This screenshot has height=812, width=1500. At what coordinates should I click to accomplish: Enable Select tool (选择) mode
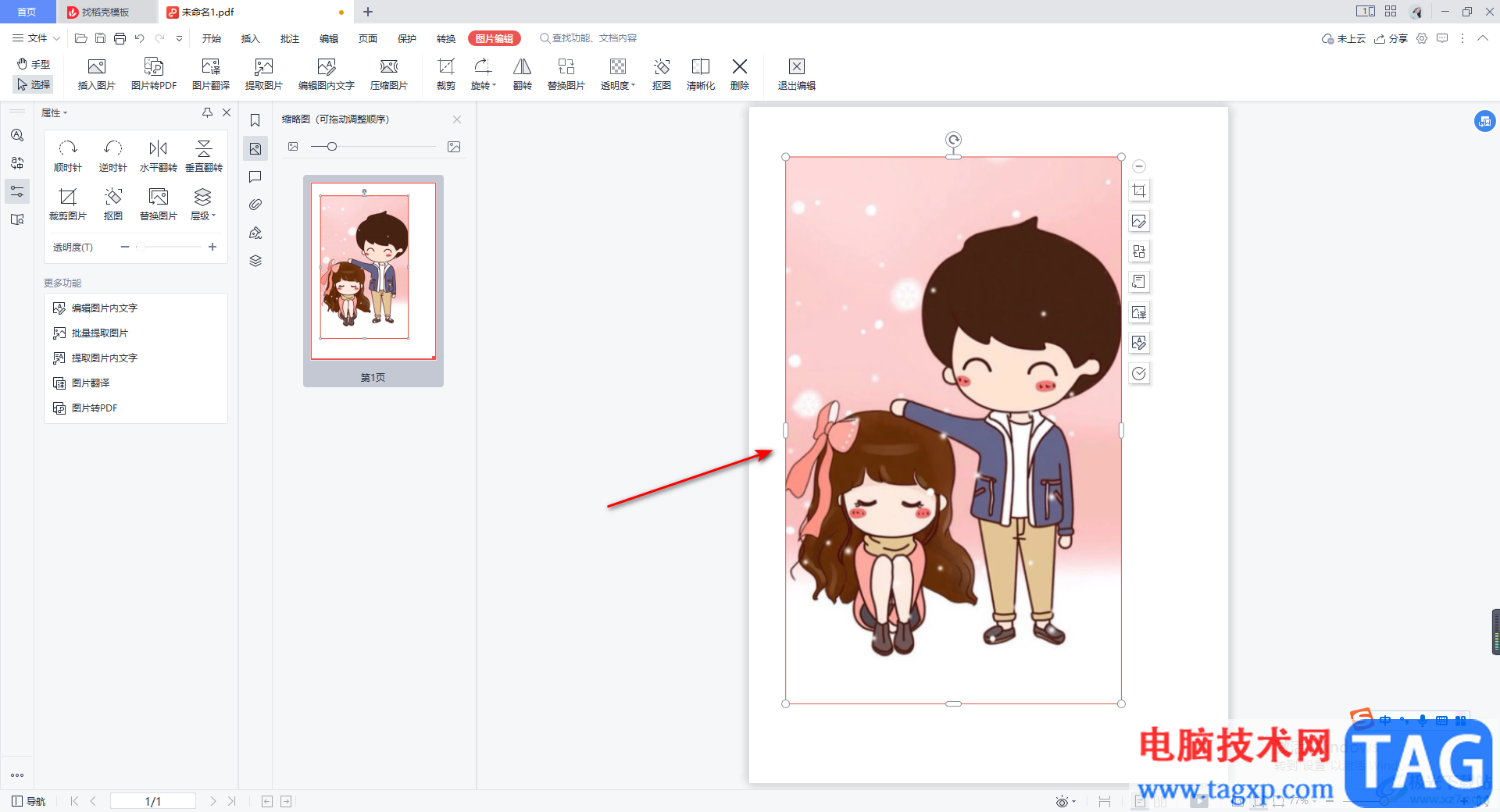coord(34,84)
